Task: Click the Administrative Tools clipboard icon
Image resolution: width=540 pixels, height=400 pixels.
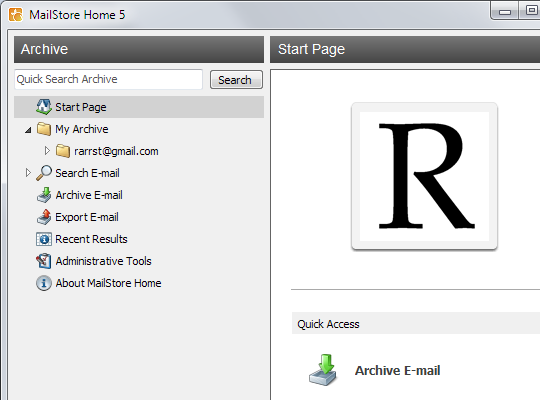Action: point(44,261)
